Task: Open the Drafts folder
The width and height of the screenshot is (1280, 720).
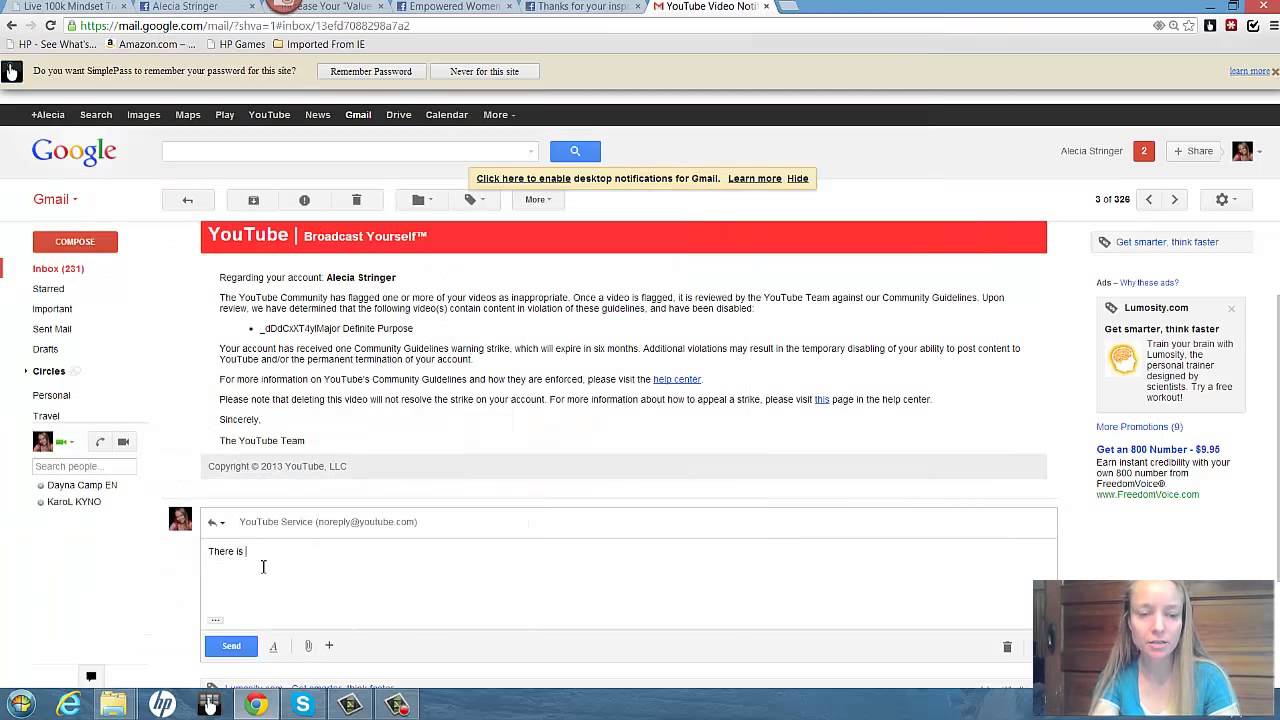Action: (45, 349)
